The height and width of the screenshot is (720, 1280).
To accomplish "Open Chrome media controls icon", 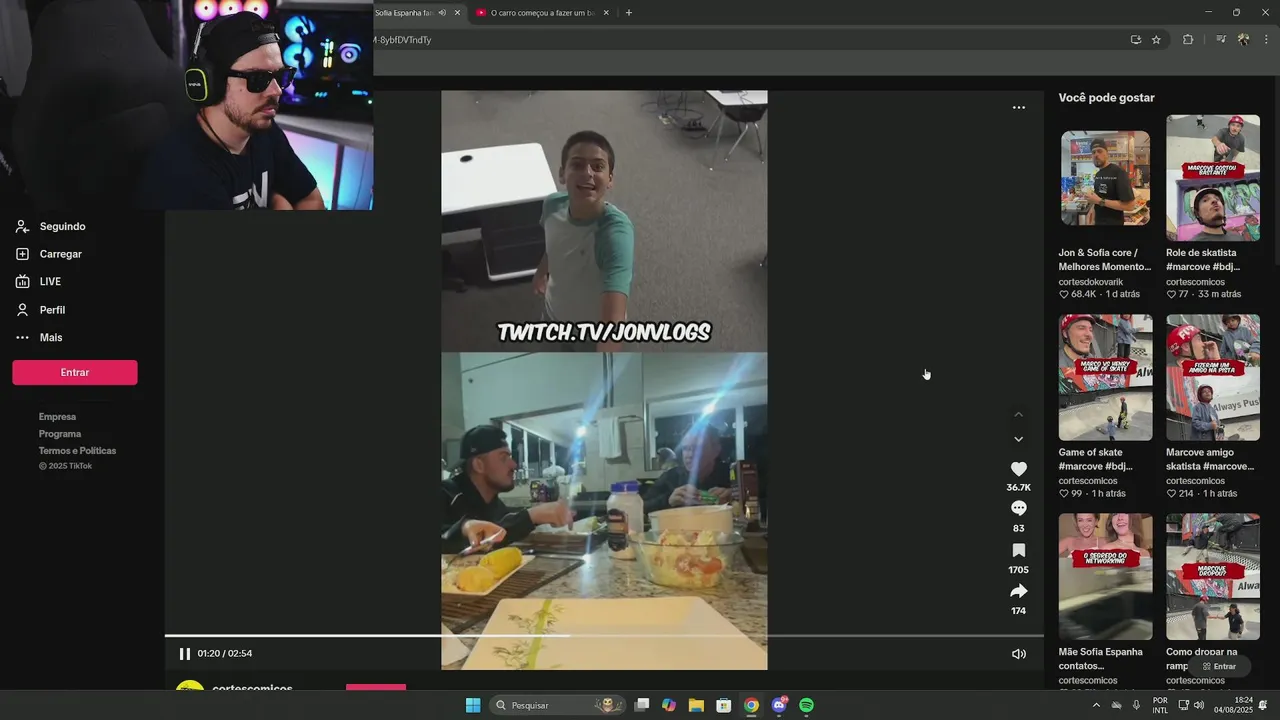I will click(1221, 40).
